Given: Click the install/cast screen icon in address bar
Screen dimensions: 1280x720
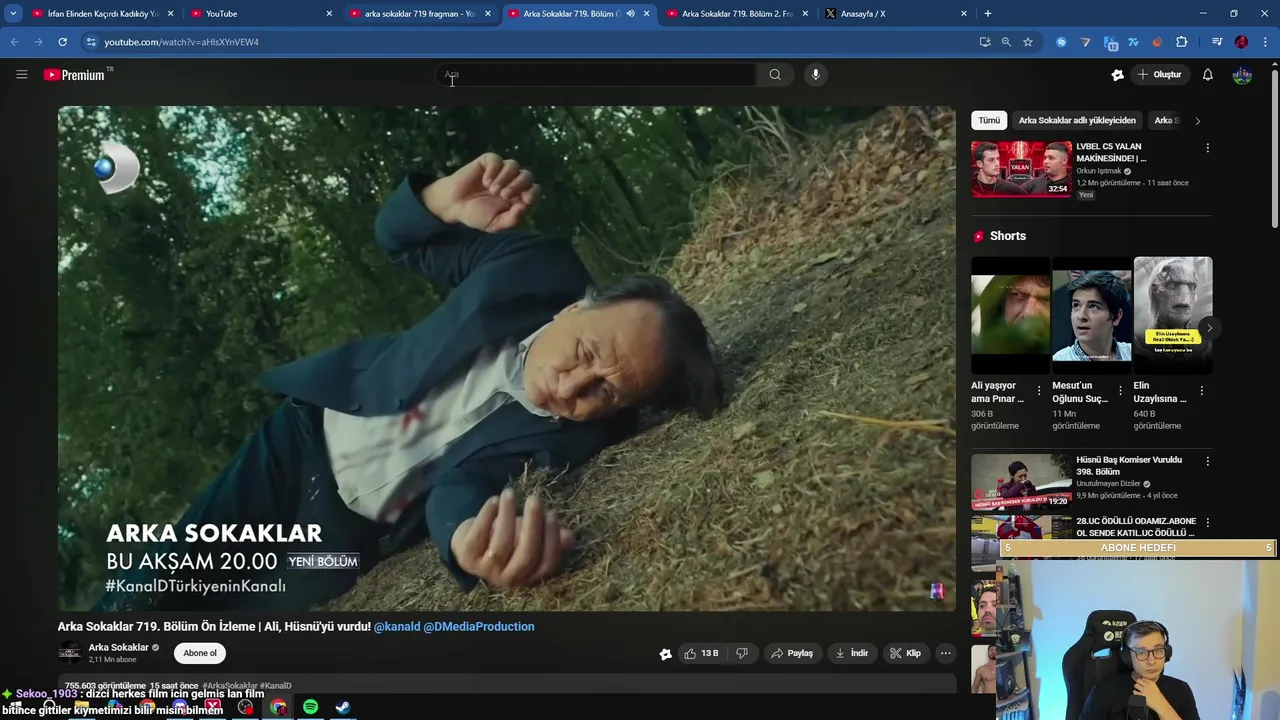Looking at the screenshot, I should click(x=985, y=42).
